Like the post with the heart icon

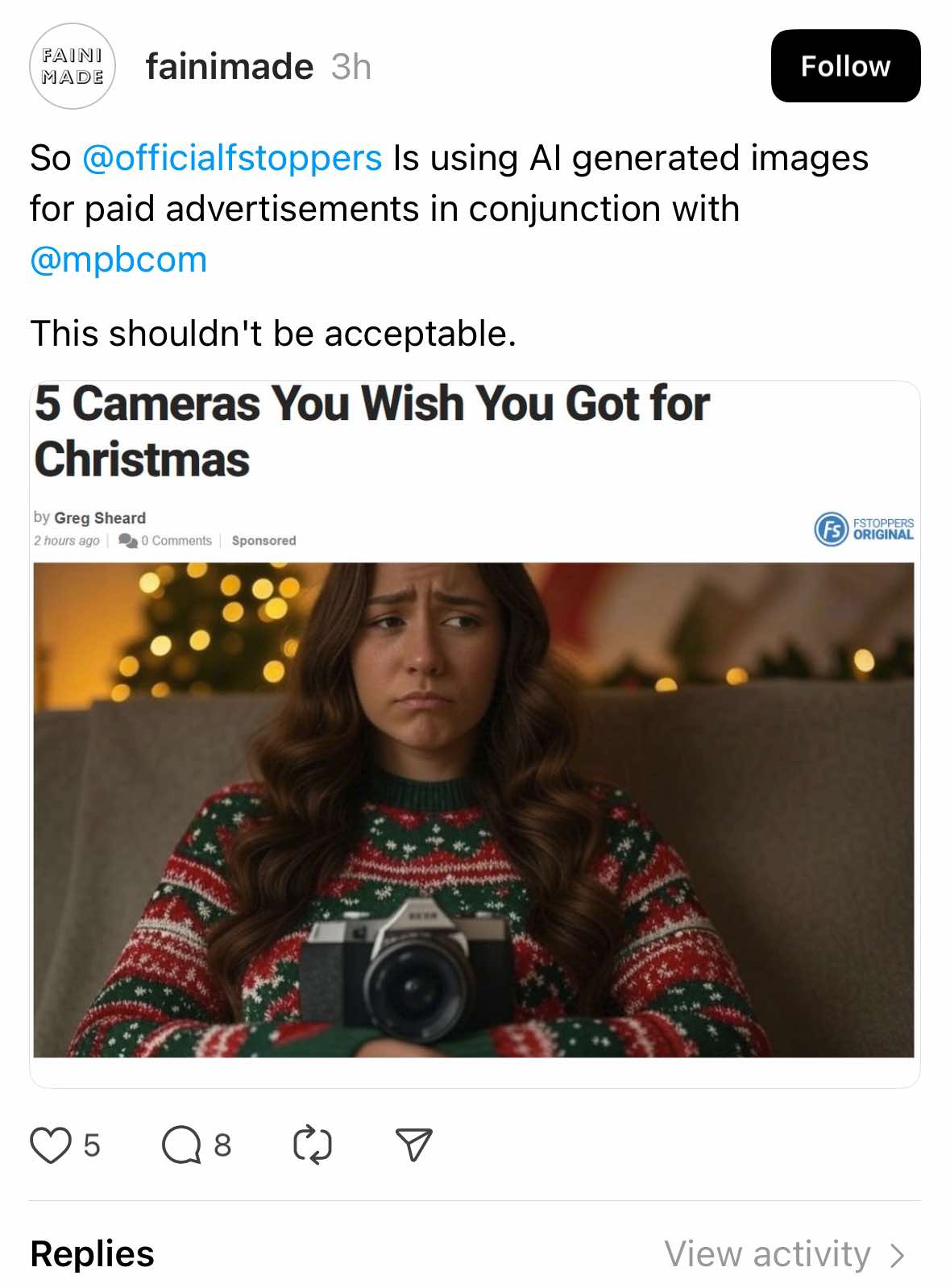[x=50, y=1145]
